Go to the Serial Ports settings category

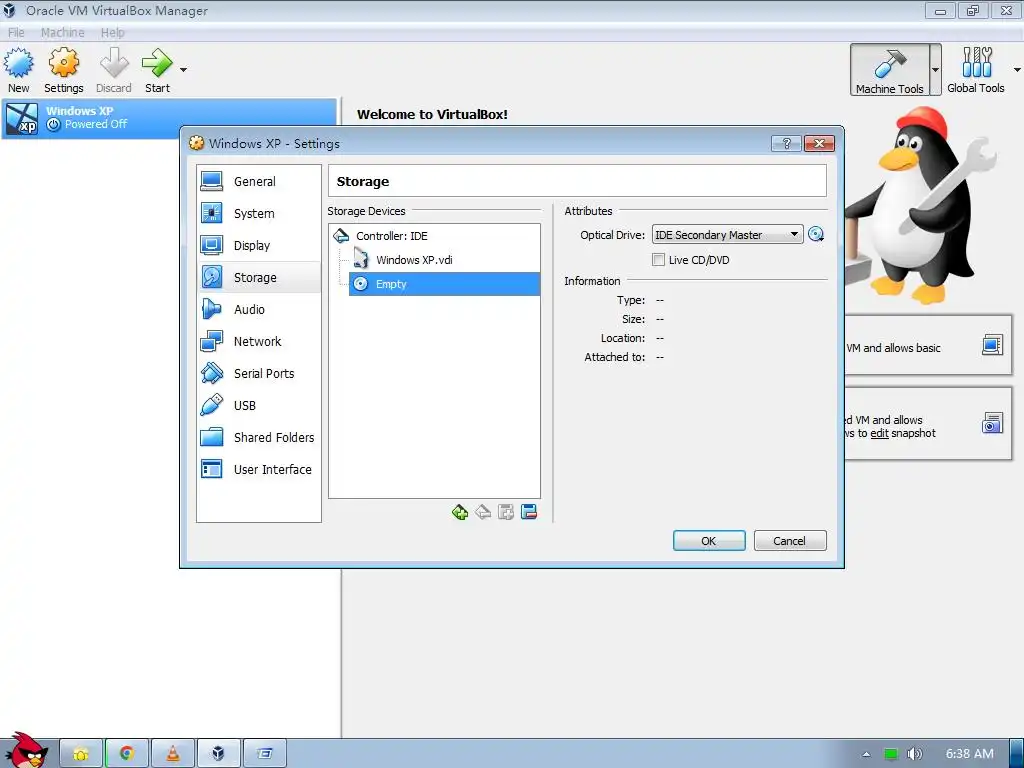pos(259,374)
